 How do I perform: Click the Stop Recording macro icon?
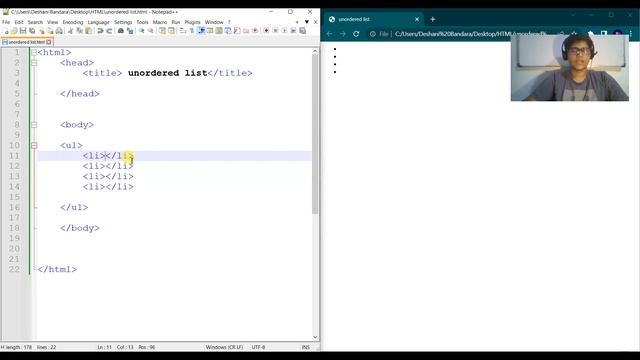point(275,31)
